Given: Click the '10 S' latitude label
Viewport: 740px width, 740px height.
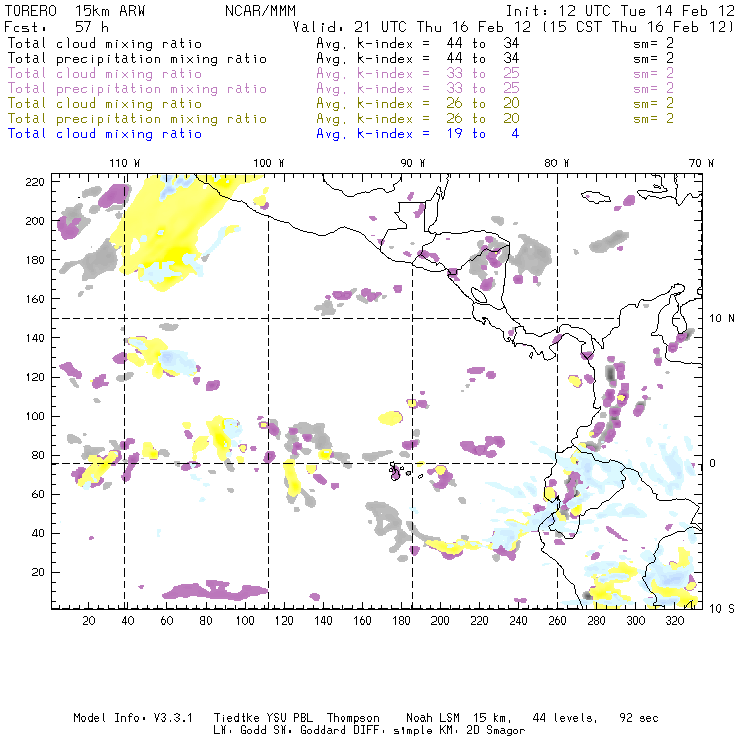Looking at the screenshot, I should tap(722, 608).
